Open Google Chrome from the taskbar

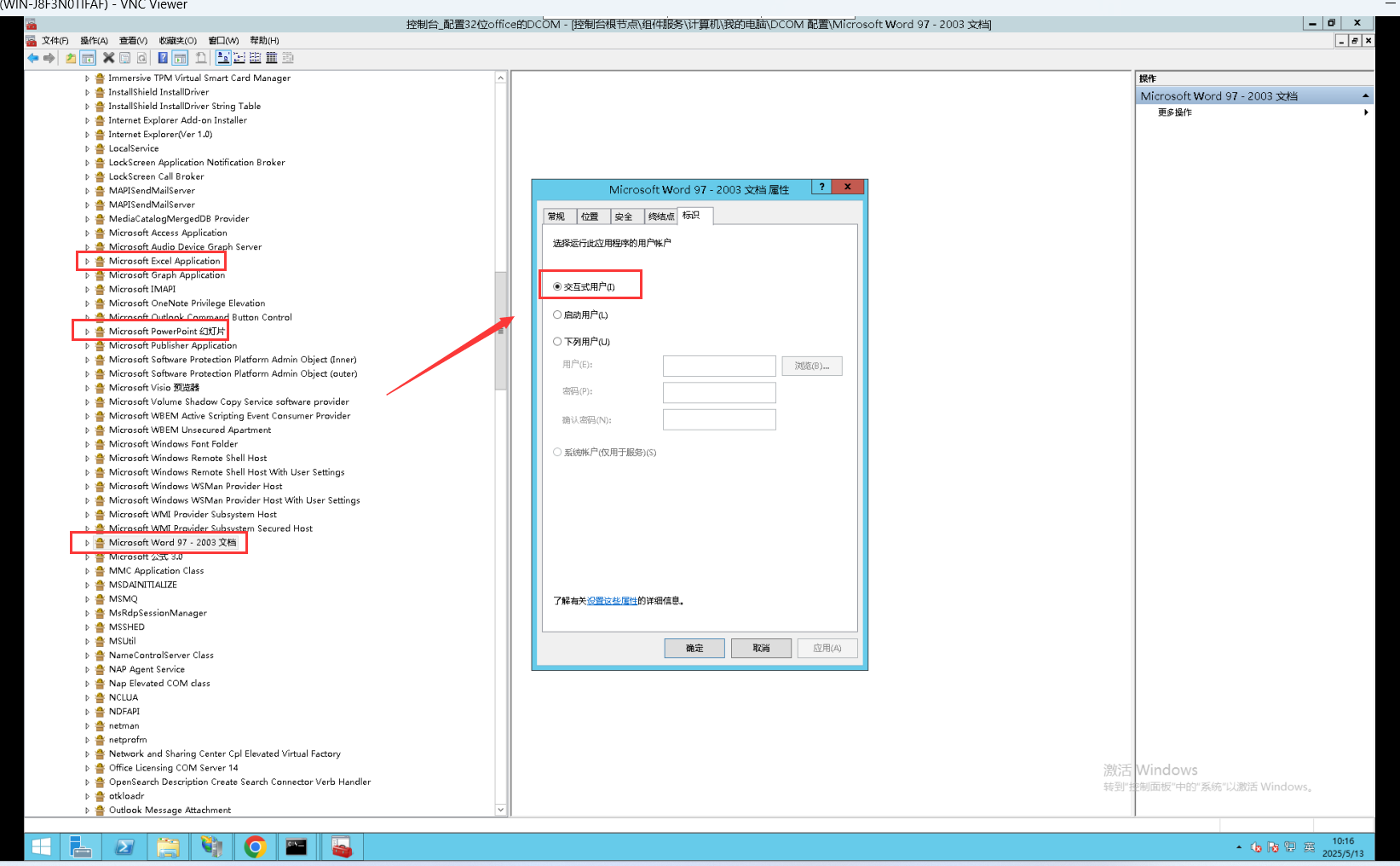tap(255, 846)
